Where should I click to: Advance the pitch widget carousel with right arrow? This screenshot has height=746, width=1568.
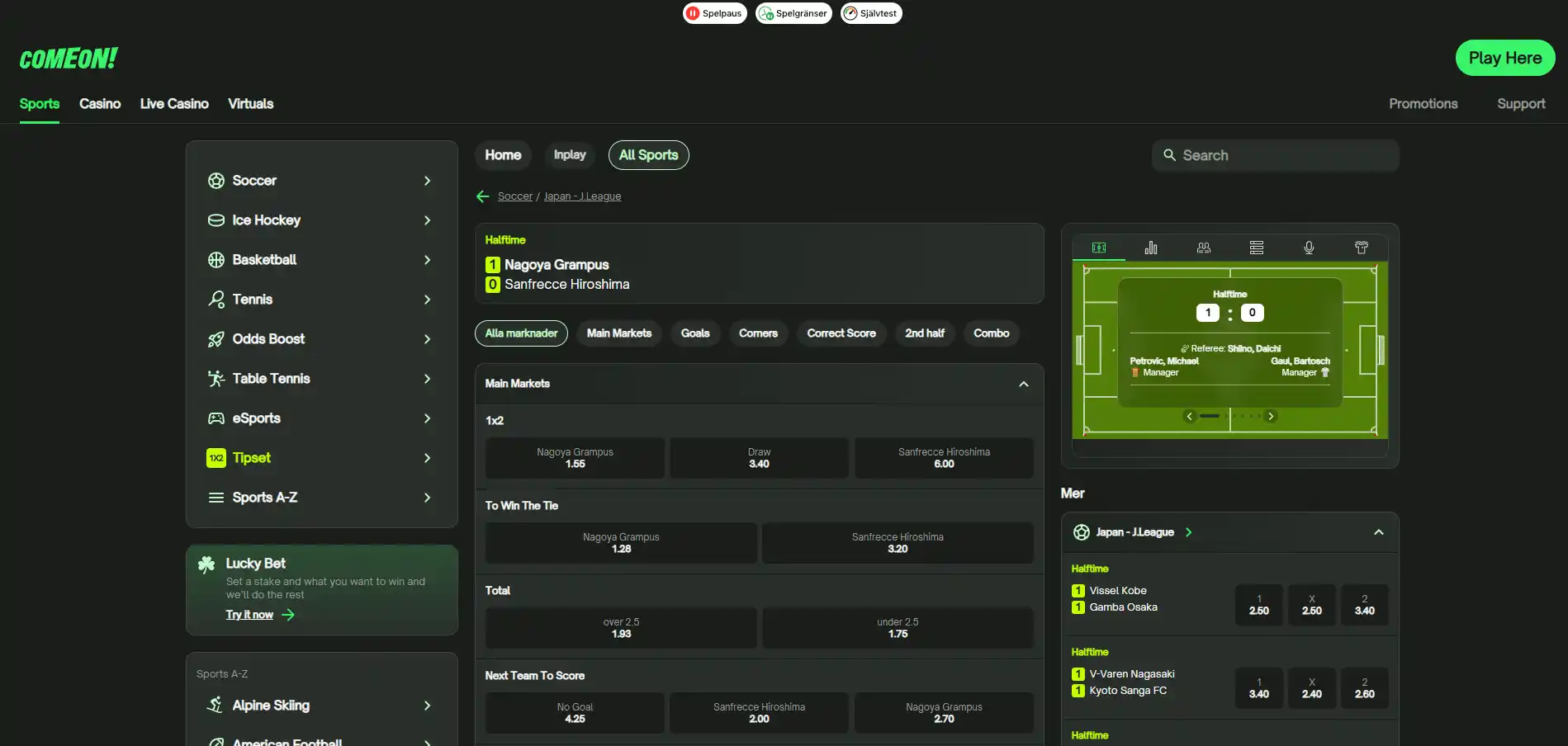pyautogui.click(x=1272, y=416)
